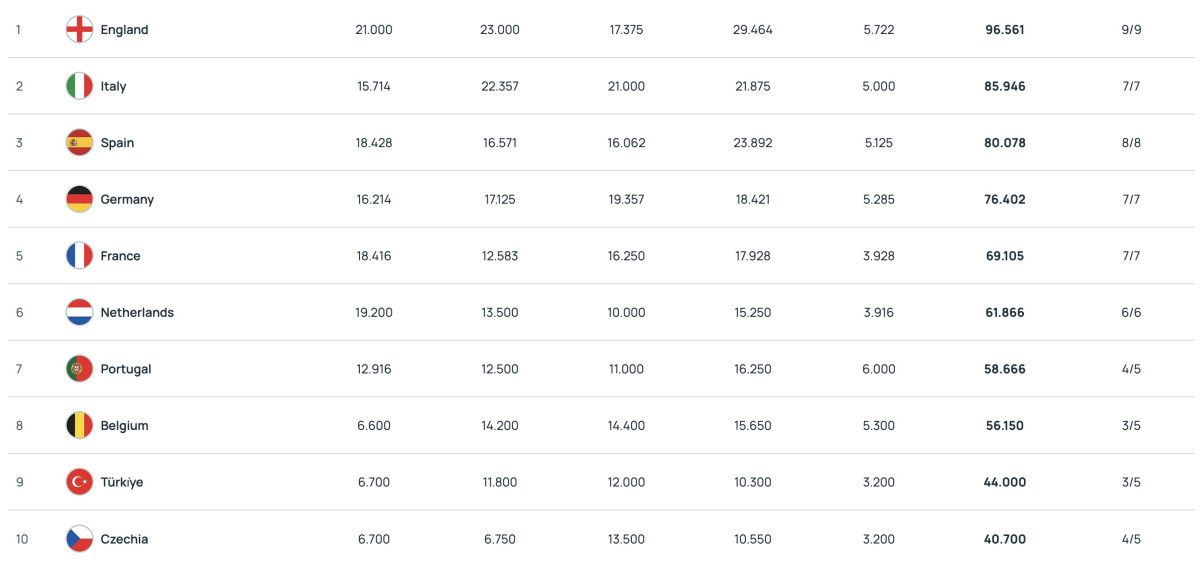The height and width of the screenshot is (578, 1200).
Task: Open the England country link
Action: point(124,30)
